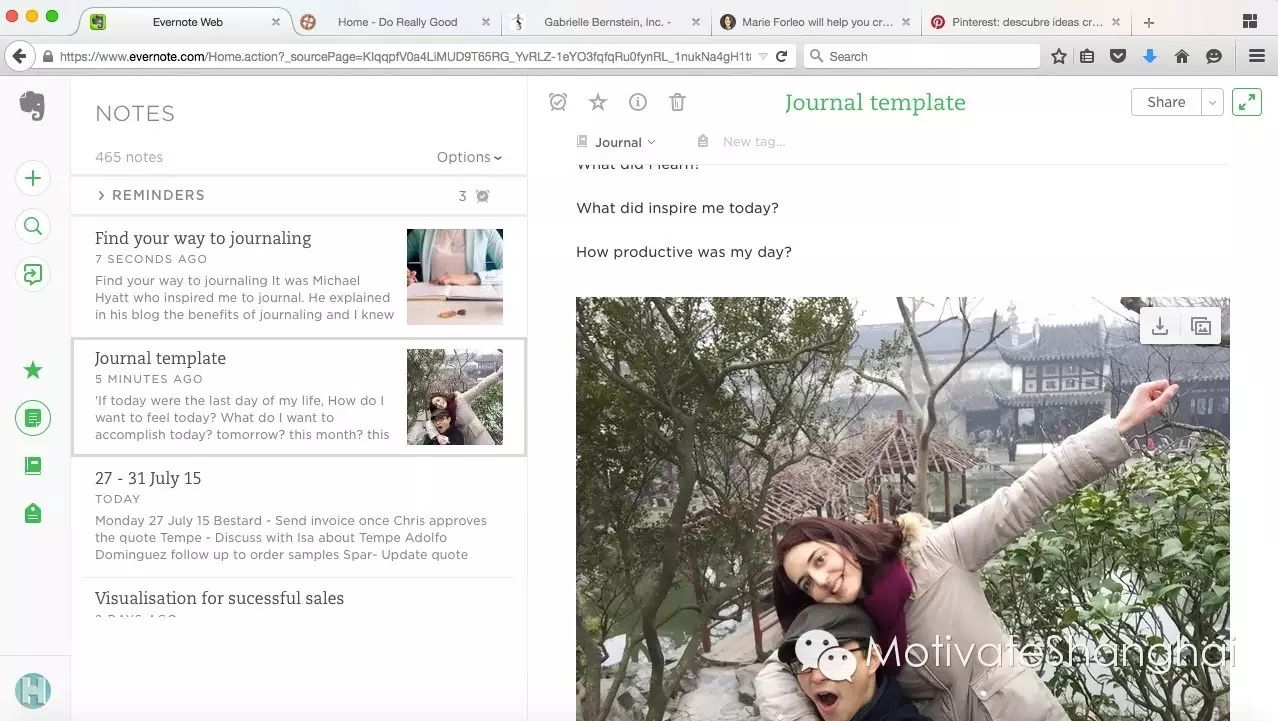This screenshot has width=1278, height=721.
Task: Expand the Reminders section
Action: tap(151, 195)
